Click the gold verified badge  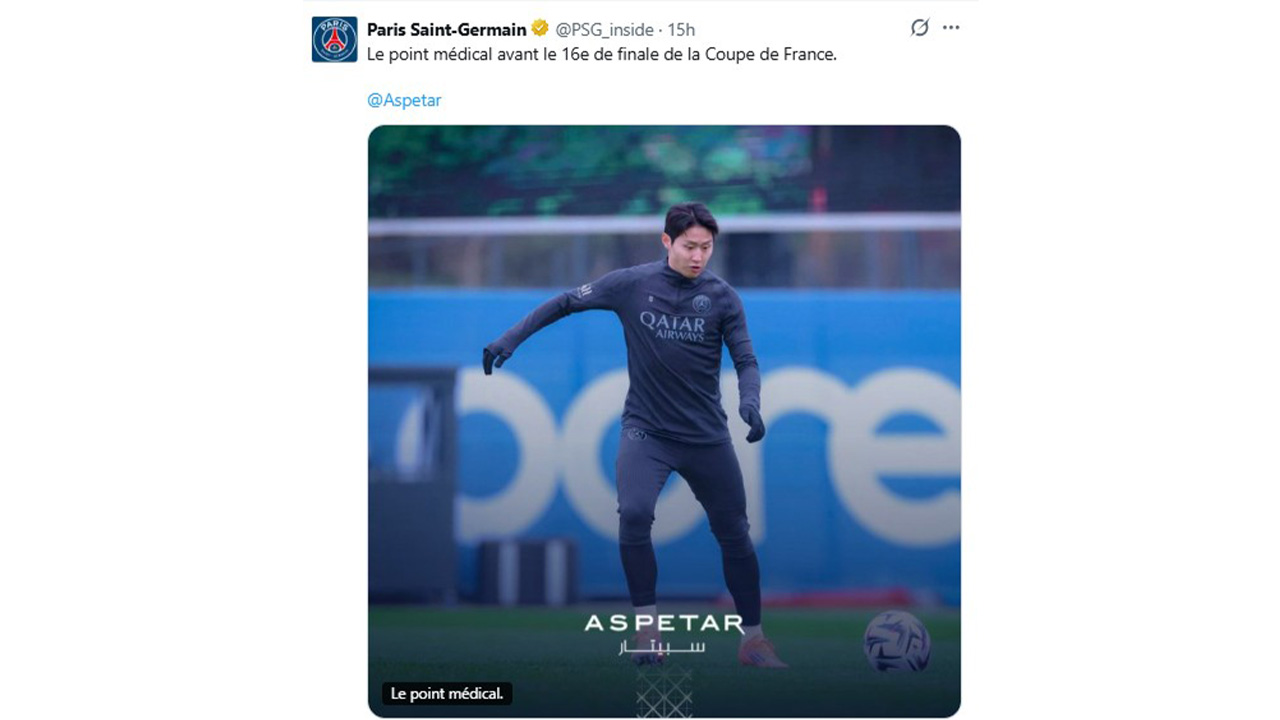[x=540, y=29]
